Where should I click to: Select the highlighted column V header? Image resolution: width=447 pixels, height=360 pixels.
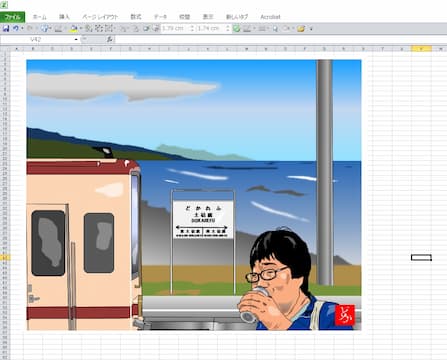[421, 49]
